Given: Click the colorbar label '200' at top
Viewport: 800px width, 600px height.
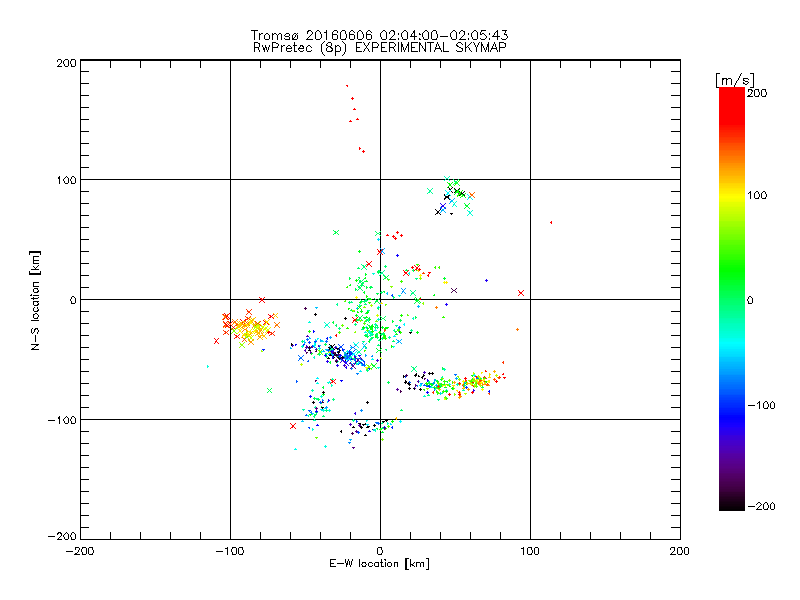Looking at the screenshot, I should [x=757, y=93].
